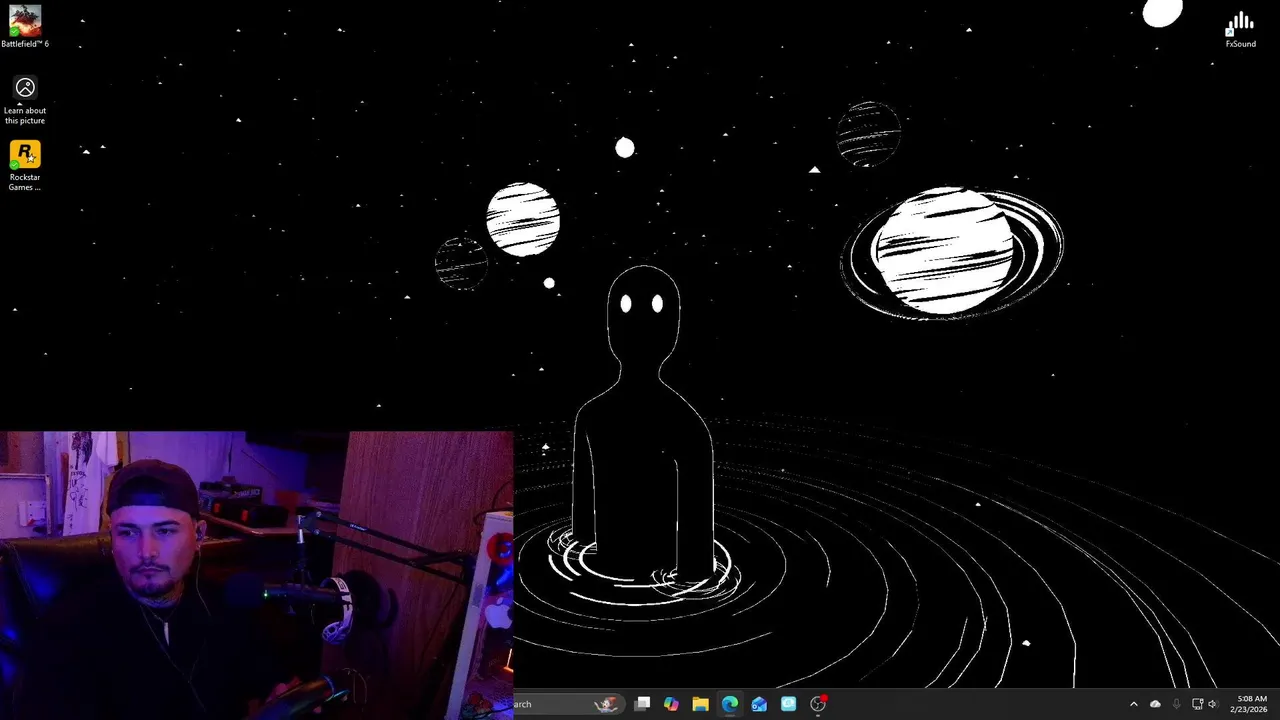Viewport: 1280px width, 720px height.
Task: Open the Battlefield 6 desktop shortcut
Action: coord(25,26)
